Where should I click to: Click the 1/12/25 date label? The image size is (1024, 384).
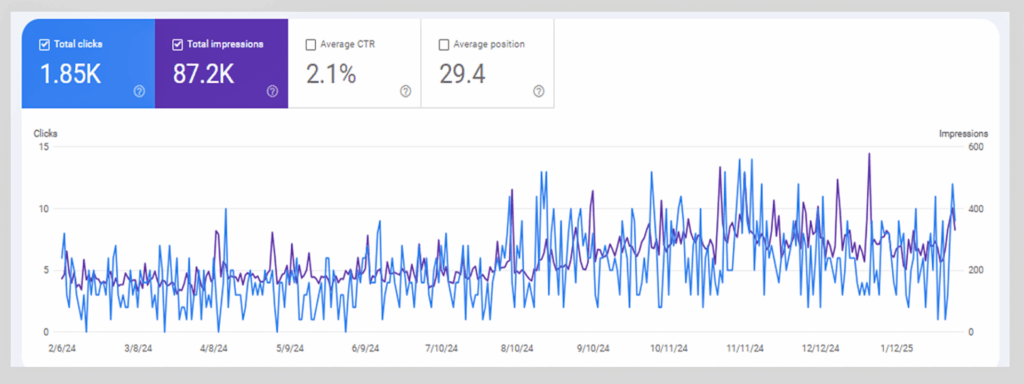point(898,349)
